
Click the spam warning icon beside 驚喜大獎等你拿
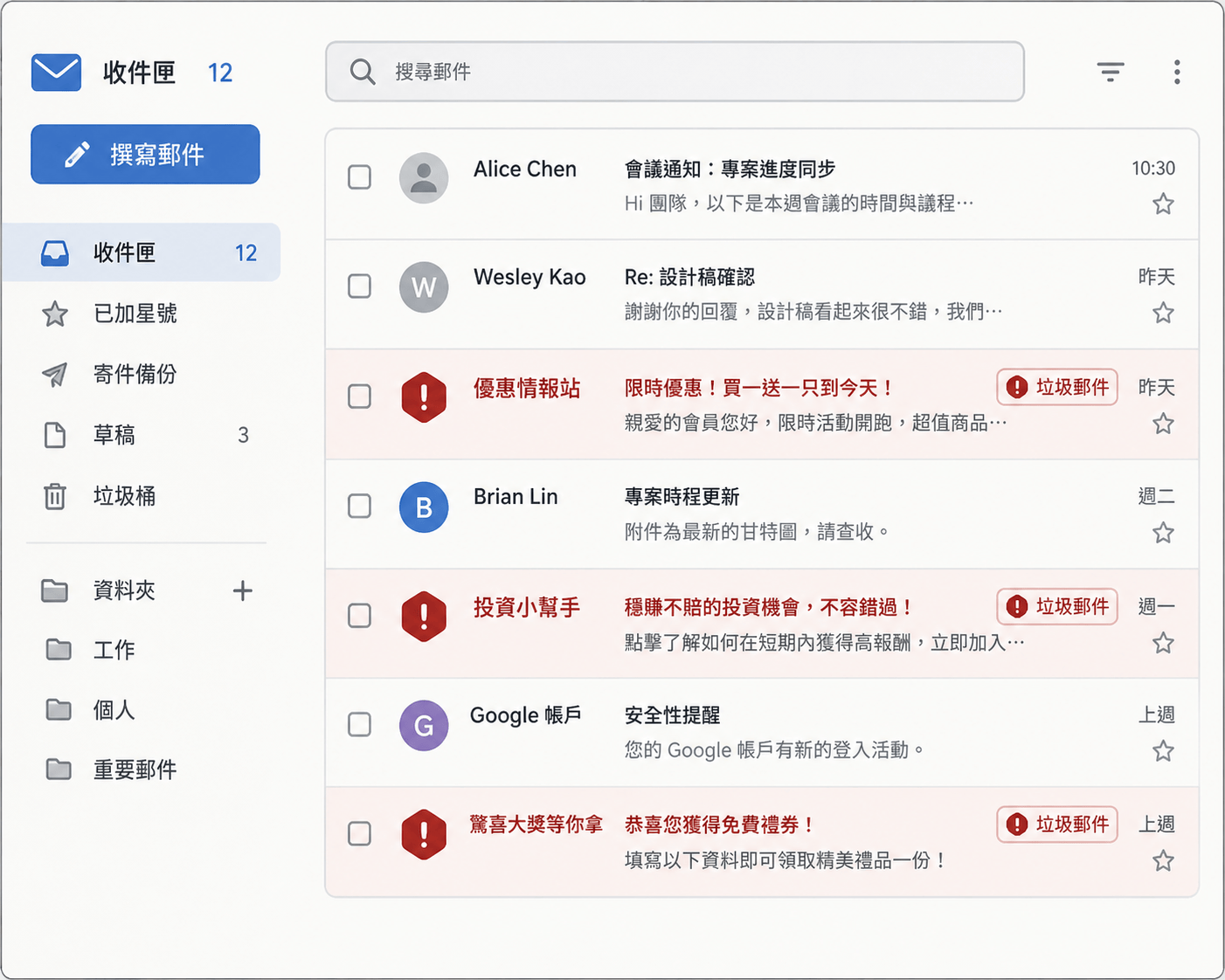point(424,834)
